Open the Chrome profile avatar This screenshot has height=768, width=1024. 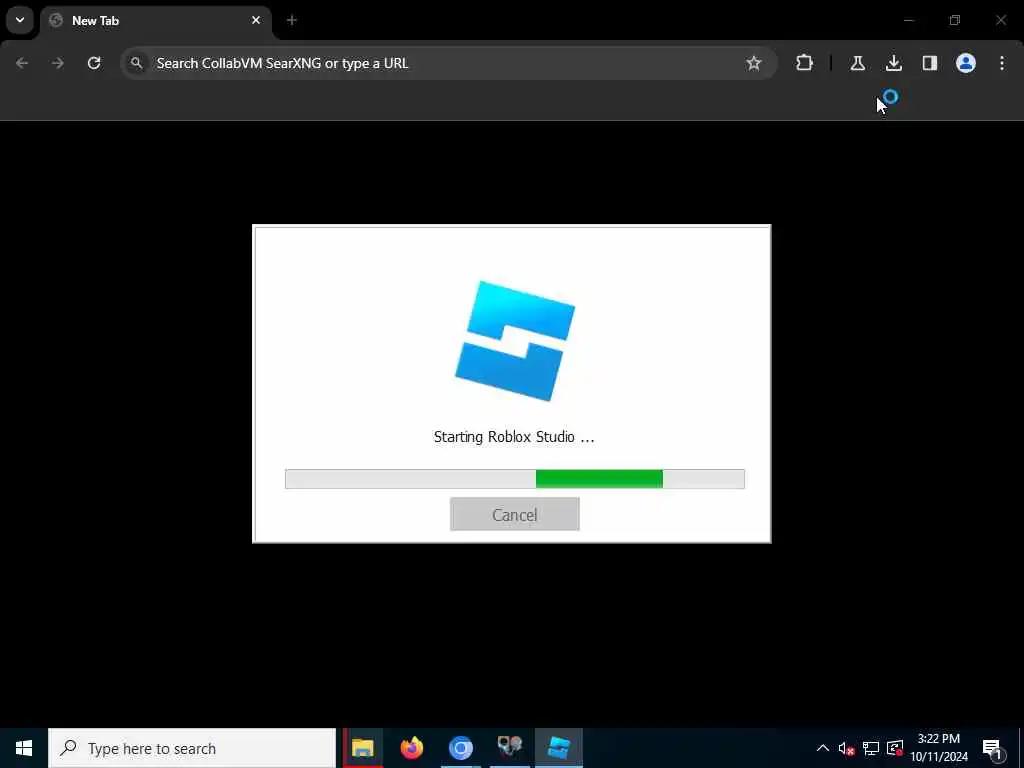(965, 63)
